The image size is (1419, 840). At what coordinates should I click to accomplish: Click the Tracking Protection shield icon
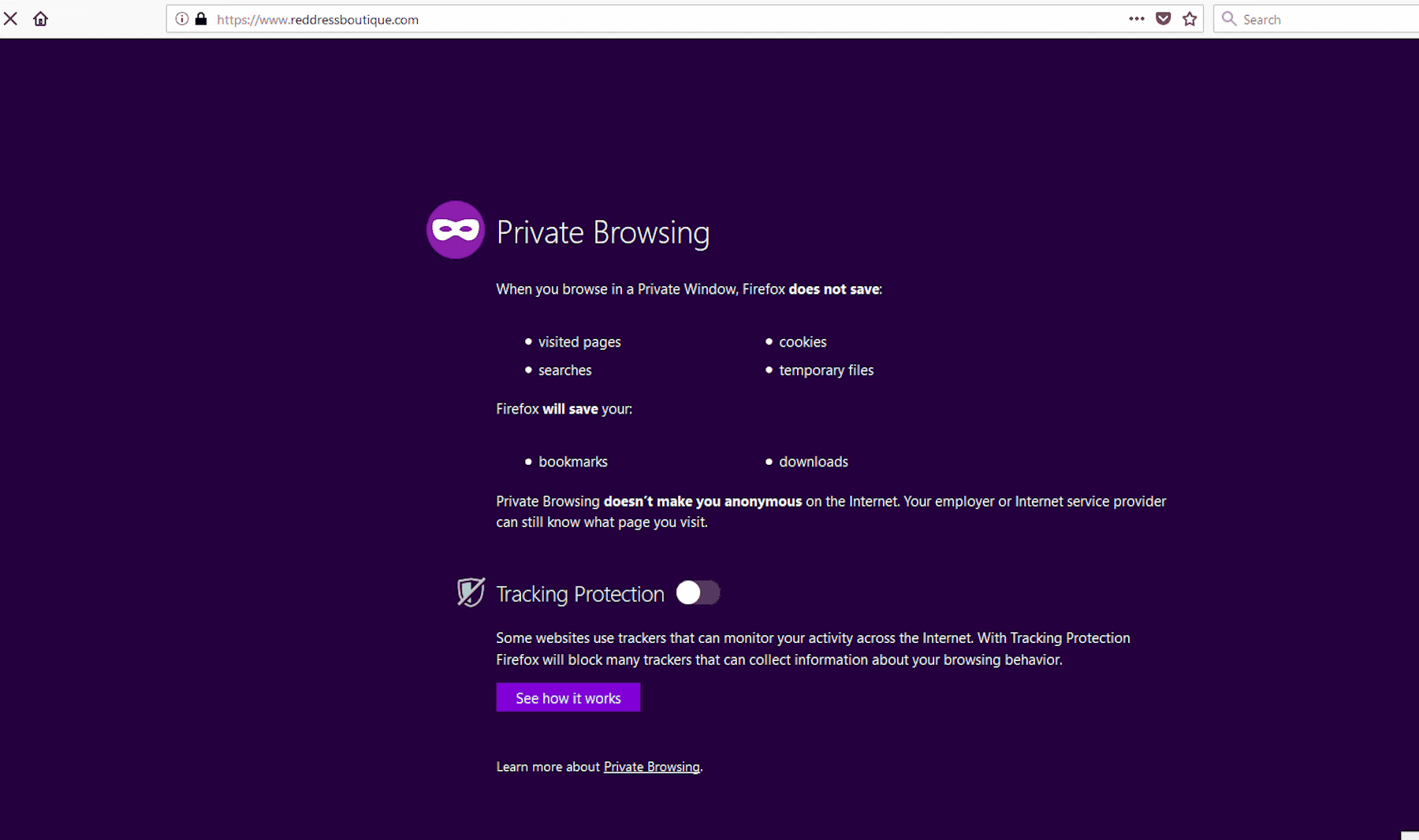point(471,593)
